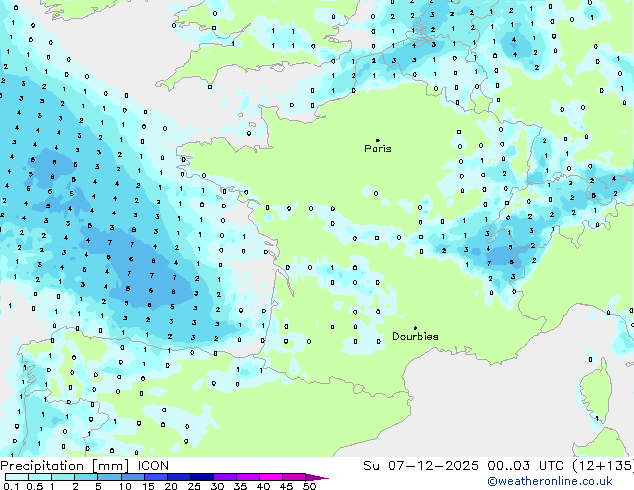634x490 pixels.
Task: Click the legend value label '45'
Action: pyautogui.click(x=286, y=486)
